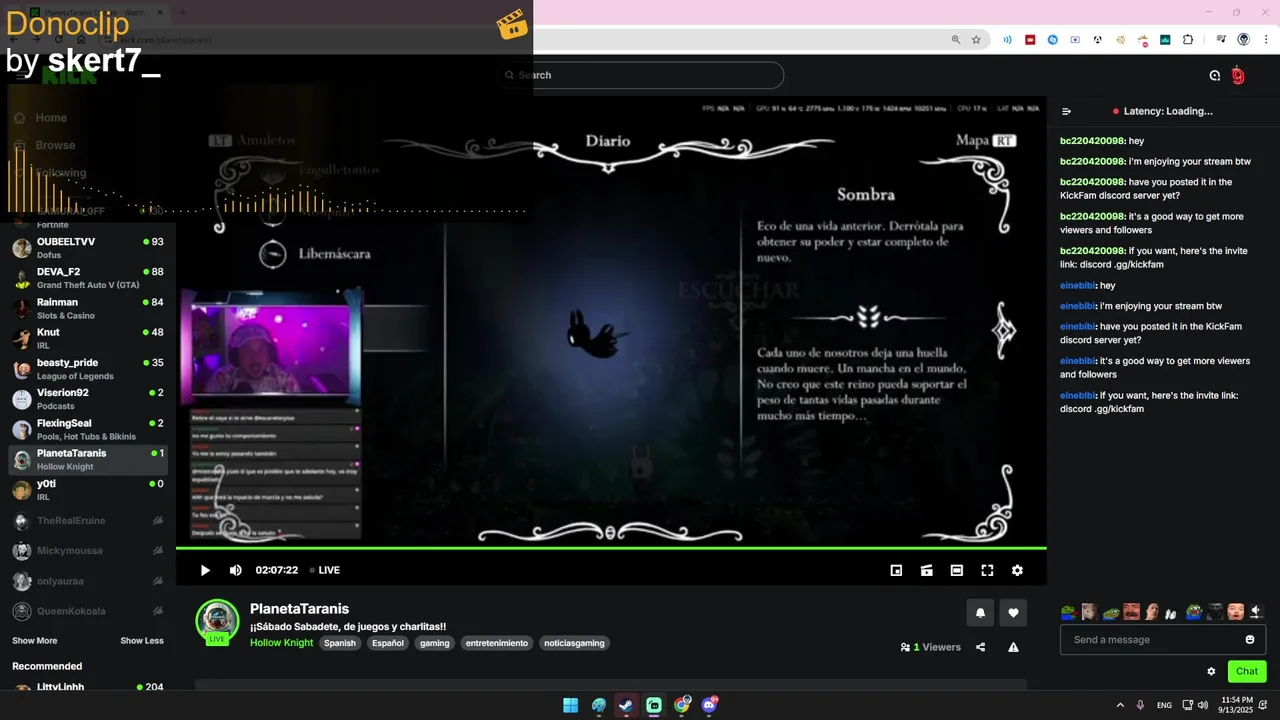Select the entretenimiento tag
Viewport: 1280px width, 720px height.
[x=497, y=643]
